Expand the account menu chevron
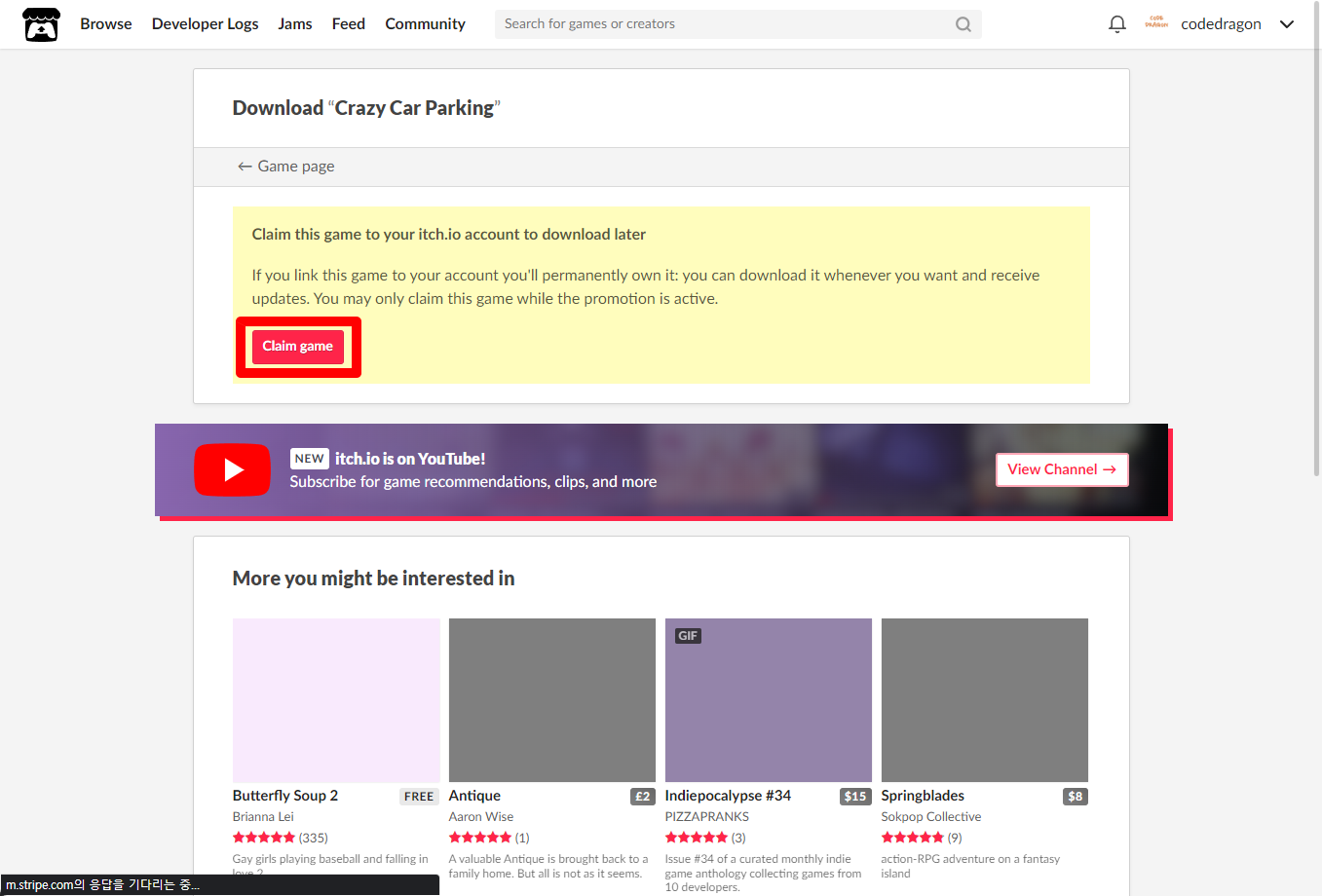The height and width of the screenshot is (896, 1322). [x=1287, y=24]
